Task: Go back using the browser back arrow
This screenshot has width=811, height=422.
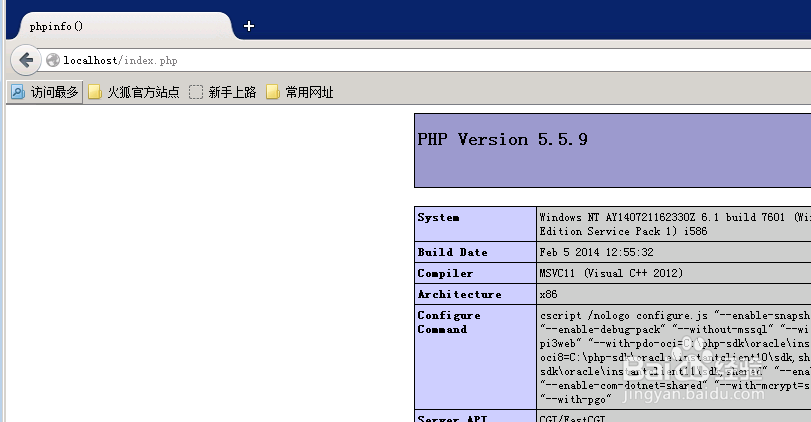Action: [26, 60]
